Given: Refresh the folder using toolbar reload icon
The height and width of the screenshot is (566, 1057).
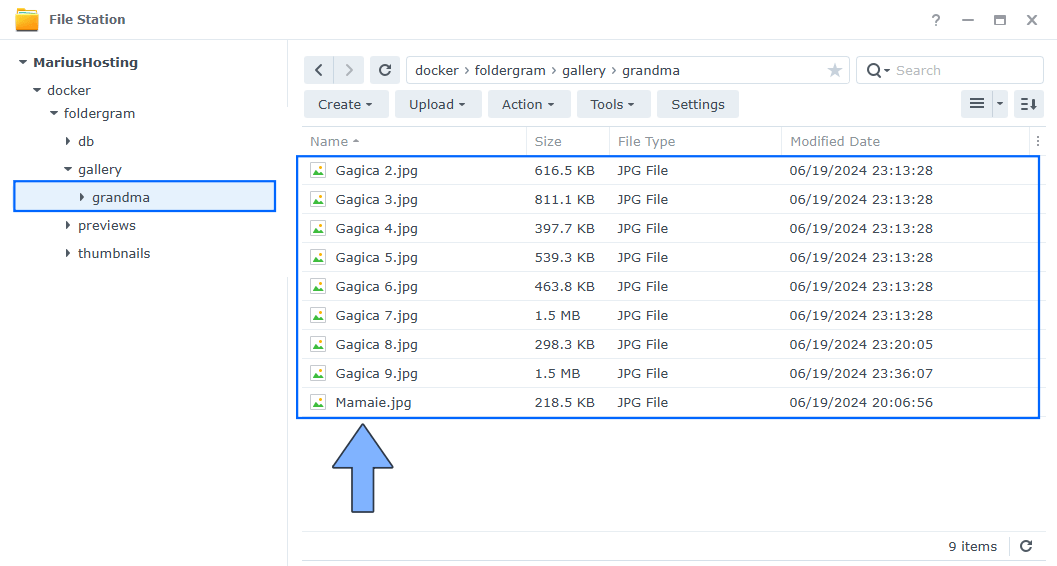Looking at the screenshot, I should pyautogui.click(x=385, y=70).
